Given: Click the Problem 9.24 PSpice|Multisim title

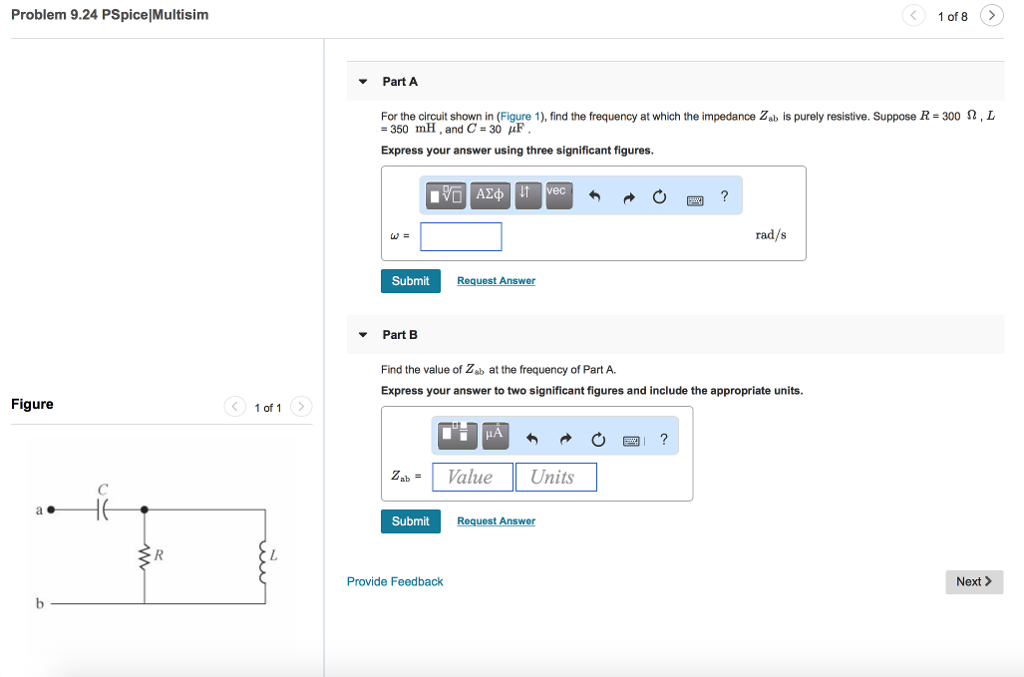Looking at the screenshot, I should (x=109, y=14).
